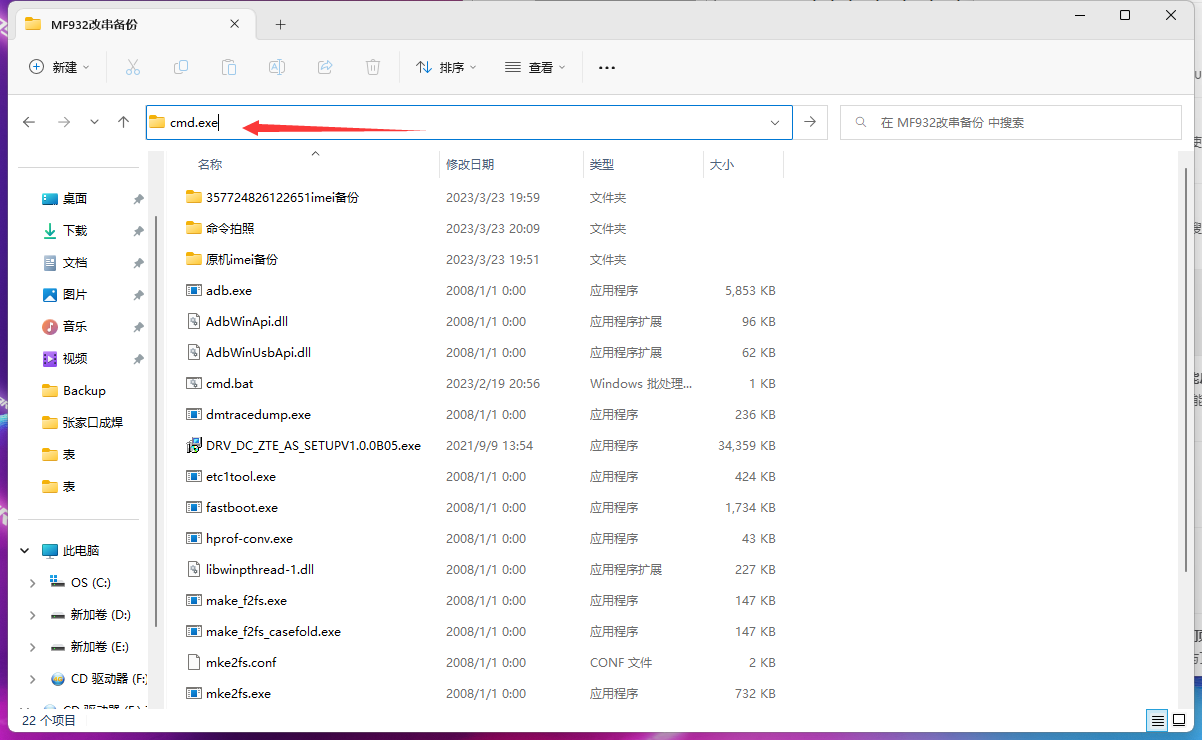This screenshot has height=740, width=1202.
Task: Click the Cut scissors icon in toolbar
Action: point(132,67)
